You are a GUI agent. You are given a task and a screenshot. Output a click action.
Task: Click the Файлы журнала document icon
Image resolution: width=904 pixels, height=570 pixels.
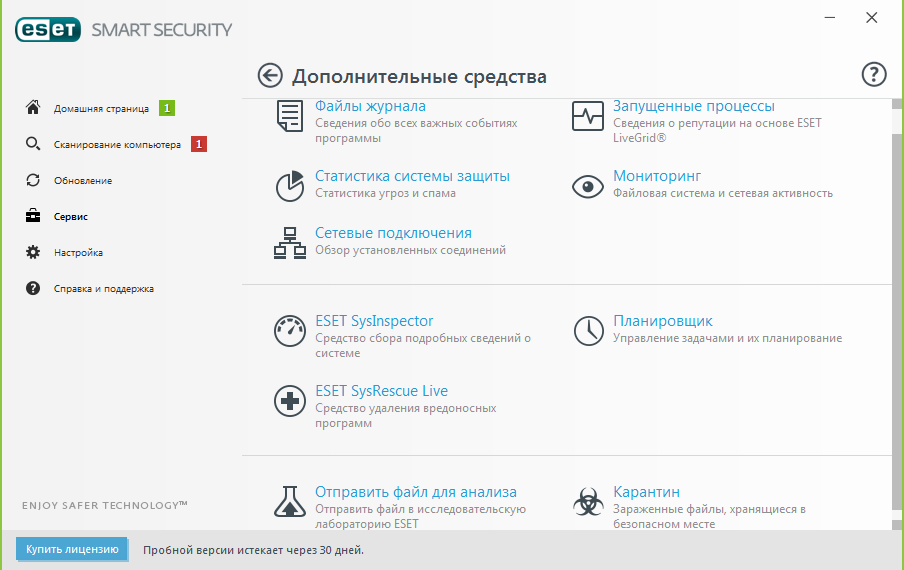click(289, 116)
